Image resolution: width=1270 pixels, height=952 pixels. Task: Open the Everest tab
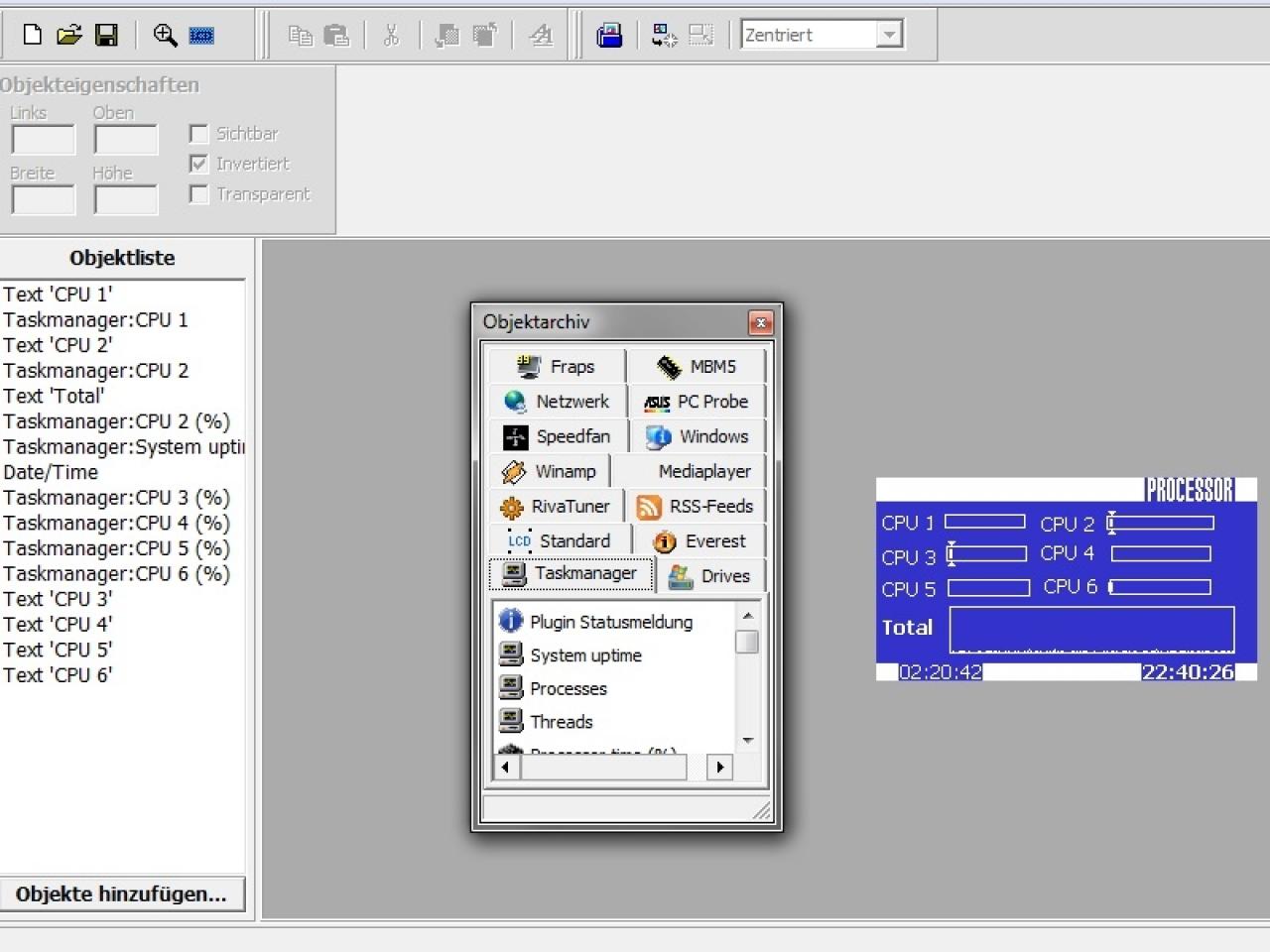pyautogui.click(x=699, y=541)
